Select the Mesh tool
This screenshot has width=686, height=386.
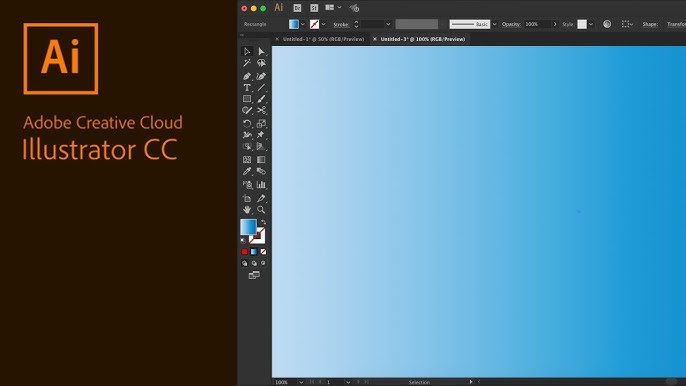tap(247, 160)
